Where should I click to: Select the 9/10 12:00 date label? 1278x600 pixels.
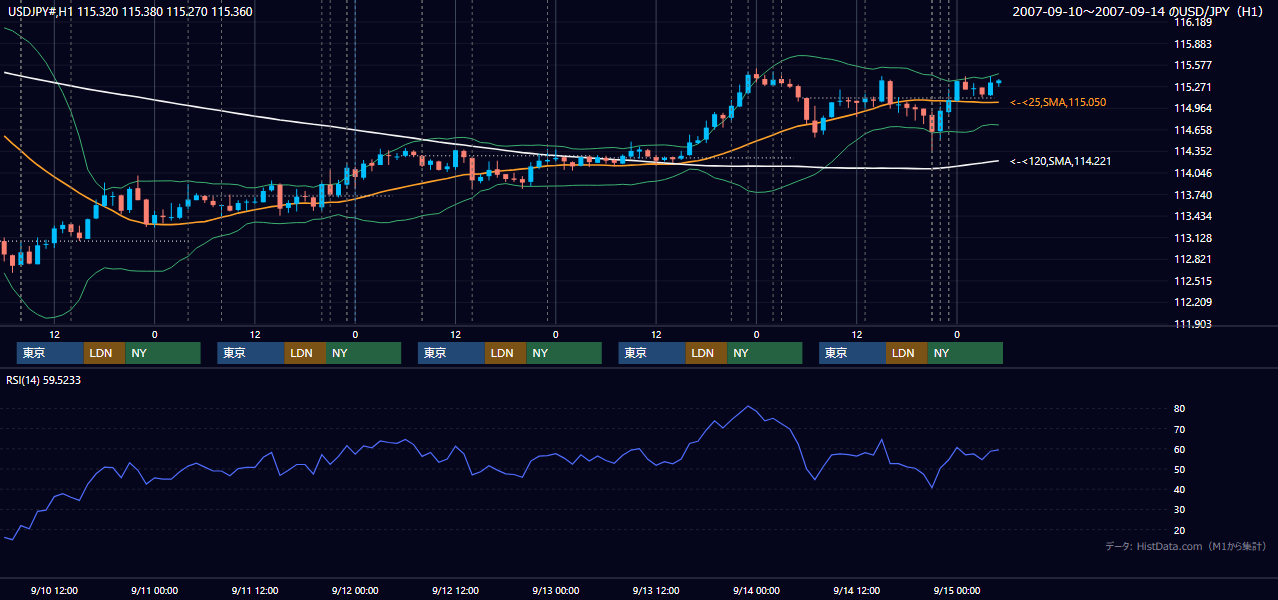coord(55,591)
